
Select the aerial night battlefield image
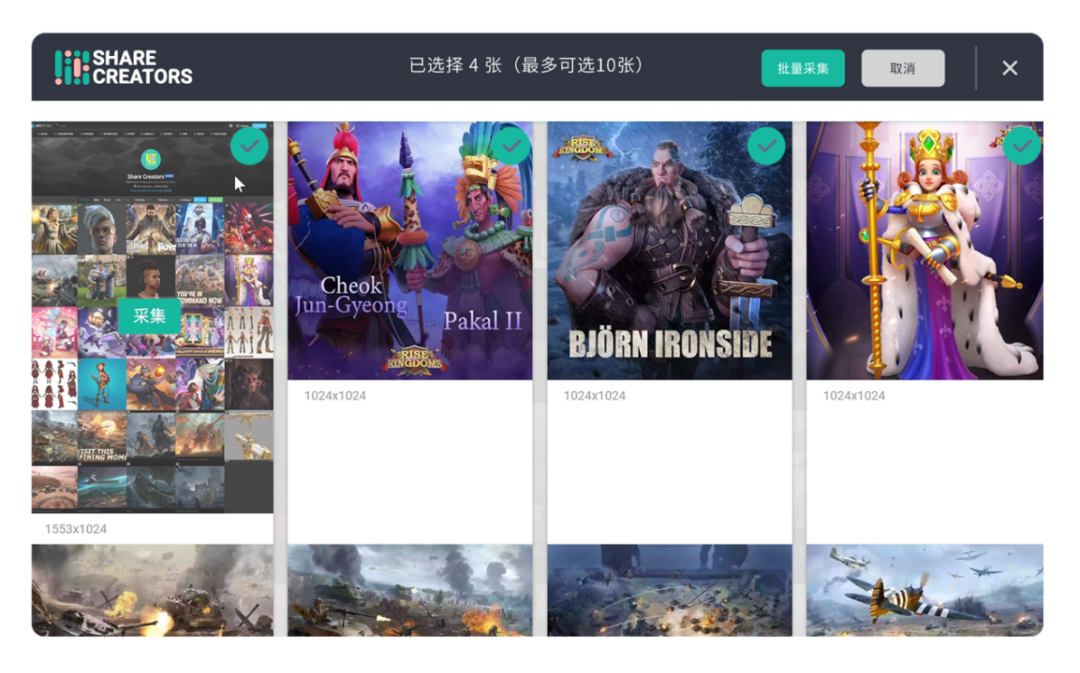[x=669, y=590]
